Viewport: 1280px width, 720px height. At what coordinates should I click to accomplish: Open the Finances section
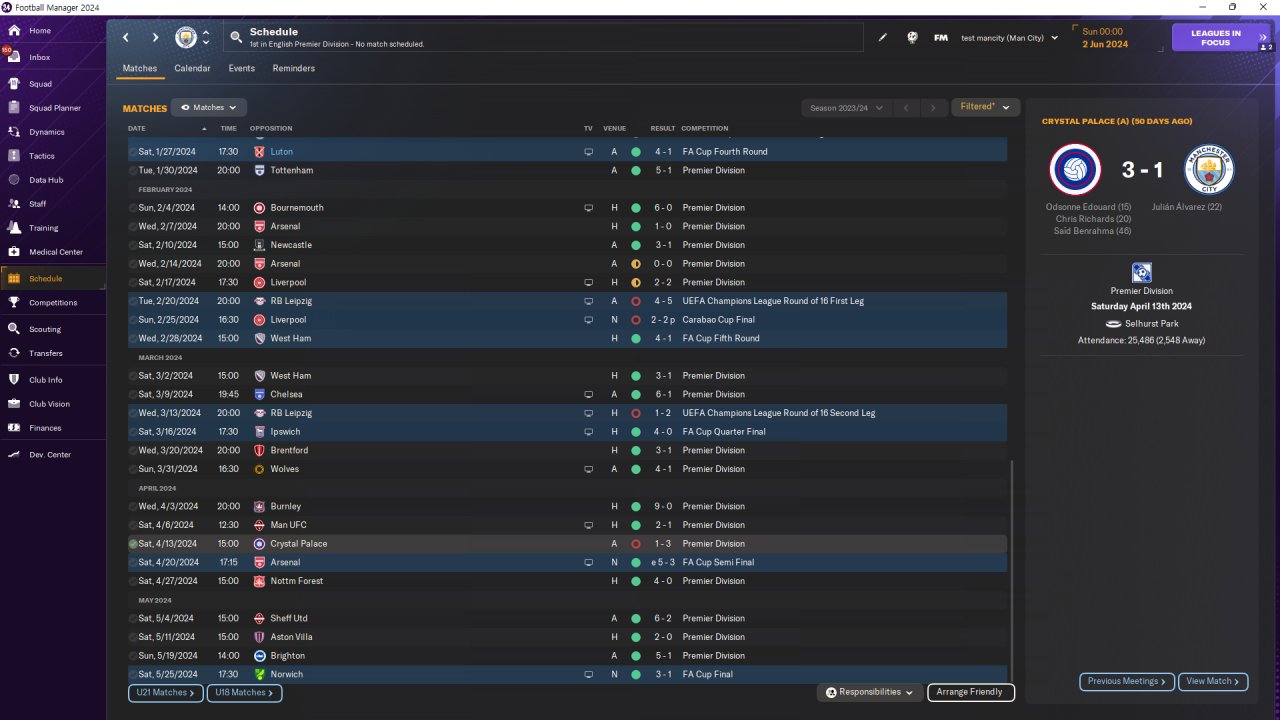point(45,428)
